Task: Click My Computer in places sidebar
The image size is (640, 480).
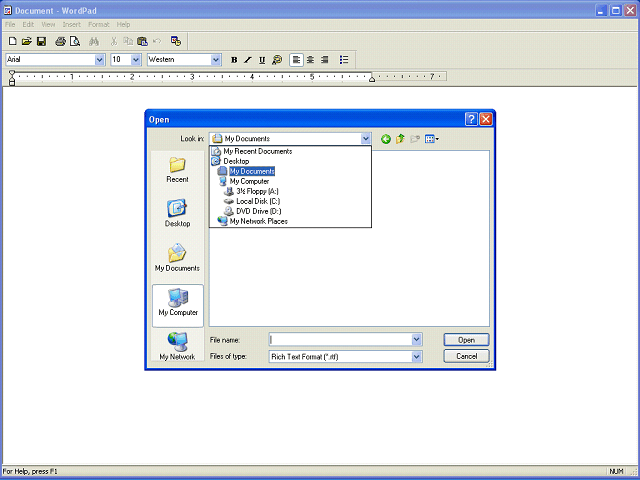Action: tap(178, 305)
